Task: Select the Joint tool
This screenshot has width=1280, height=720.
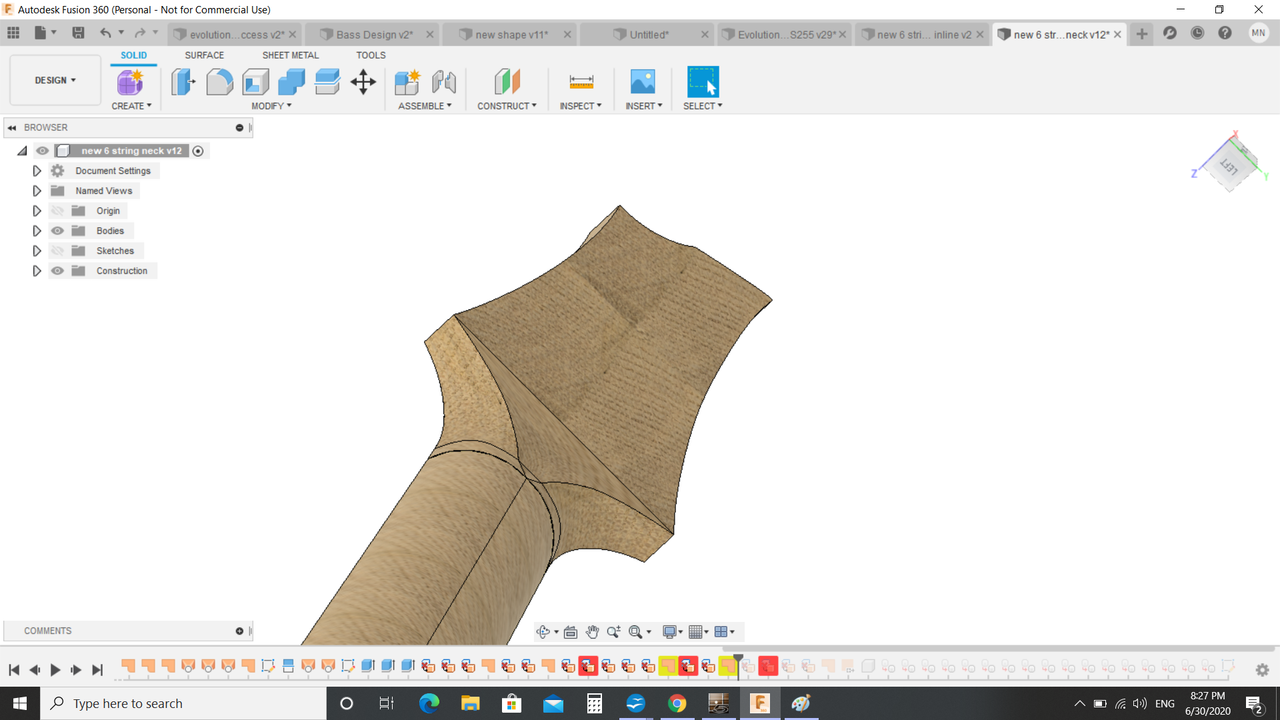Action: click(444, 81)
